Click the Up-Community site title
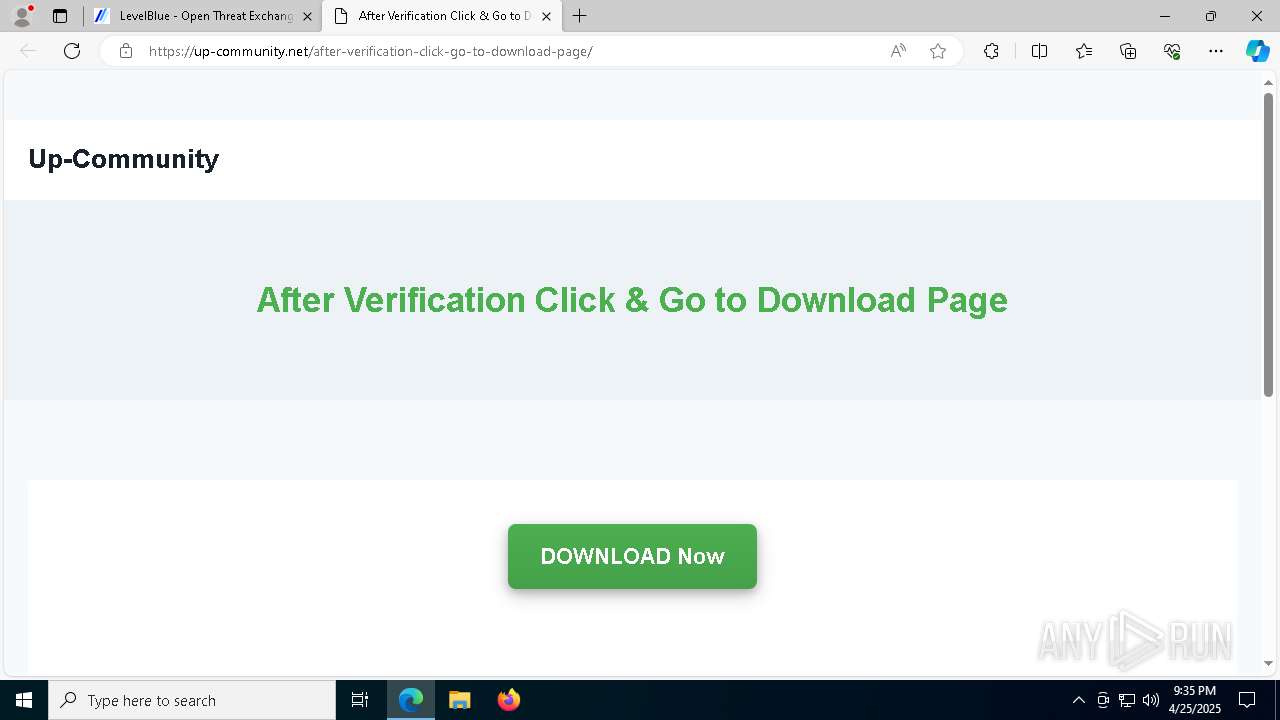Viewport: 1280px width, 720px height. pyautogui.click(x=124, y=159)
